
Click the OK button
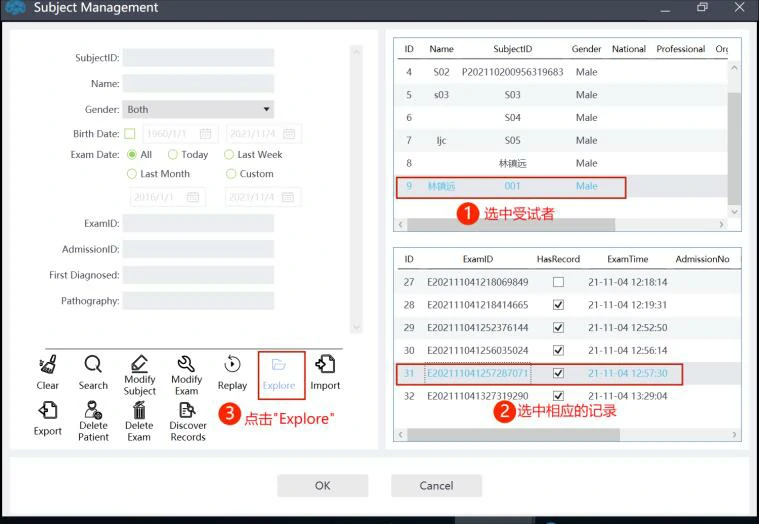tap(322, 486)
